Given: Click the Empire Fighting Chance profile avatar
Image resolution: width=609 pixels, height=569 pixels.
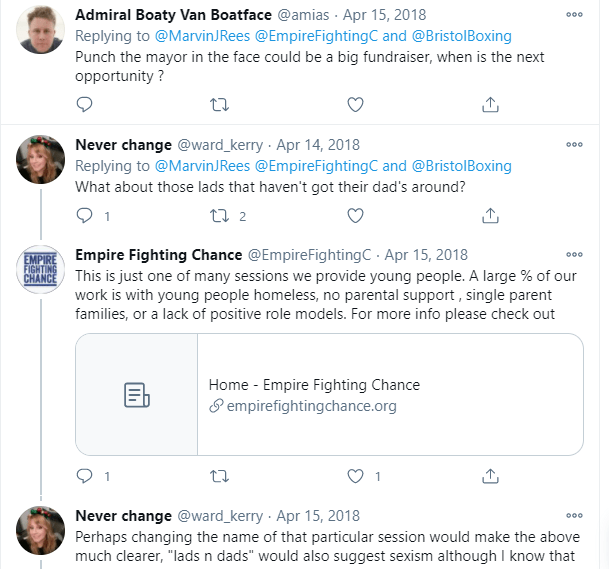Looking at the screenshot, I should pos(41,270).
